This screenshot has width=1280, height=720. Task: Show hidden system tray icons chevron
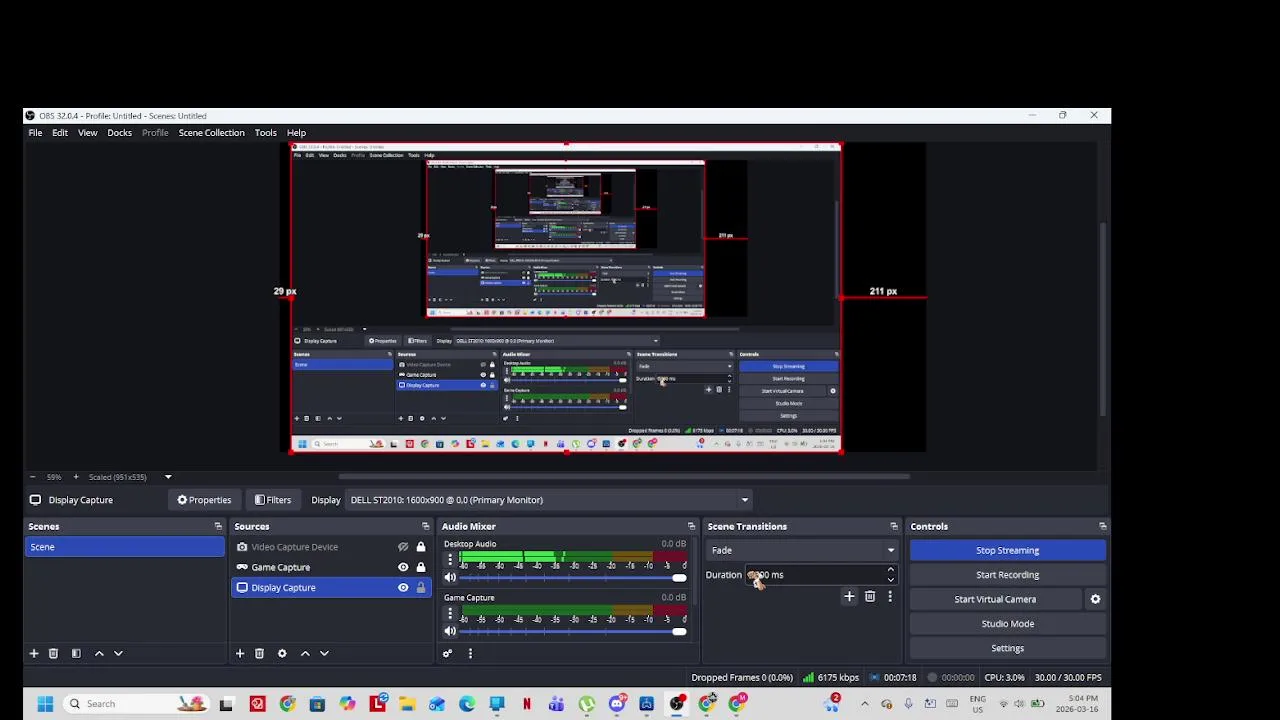click(x=865, y=704)
